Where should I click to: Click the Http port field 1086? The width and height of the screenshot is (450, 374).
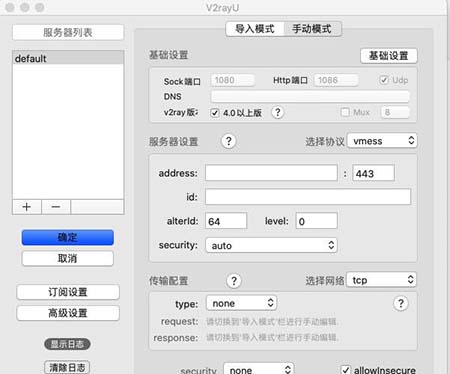(x=336, y=80)
